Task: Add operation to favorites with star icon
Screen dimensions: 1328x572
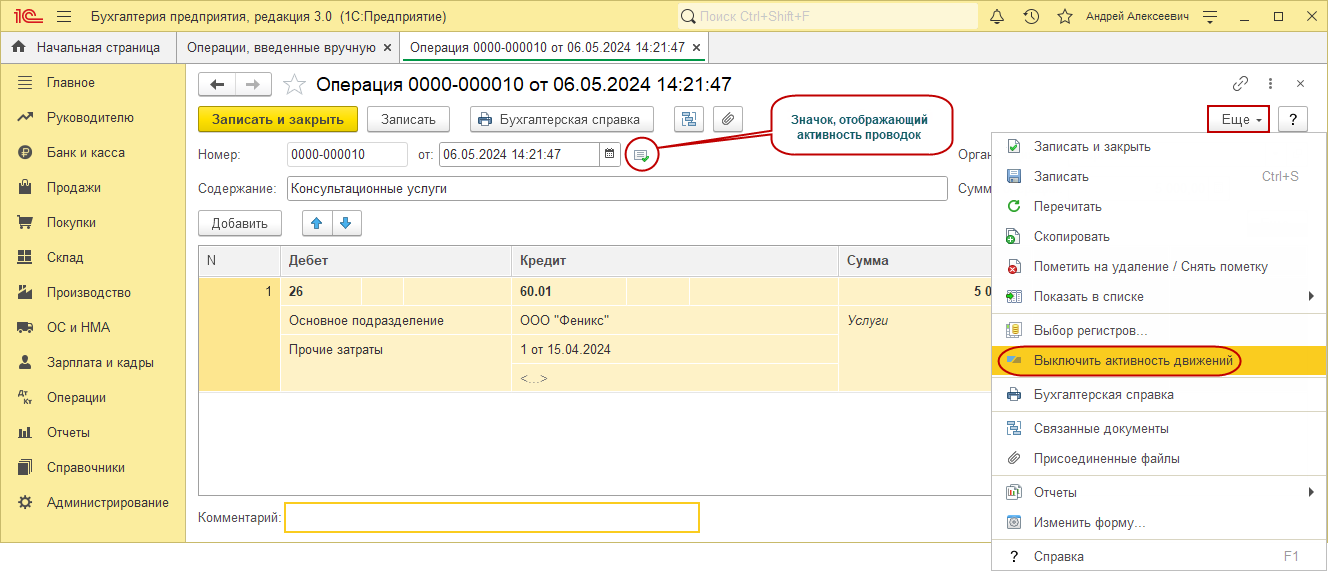Action: [x=294, y=85]
